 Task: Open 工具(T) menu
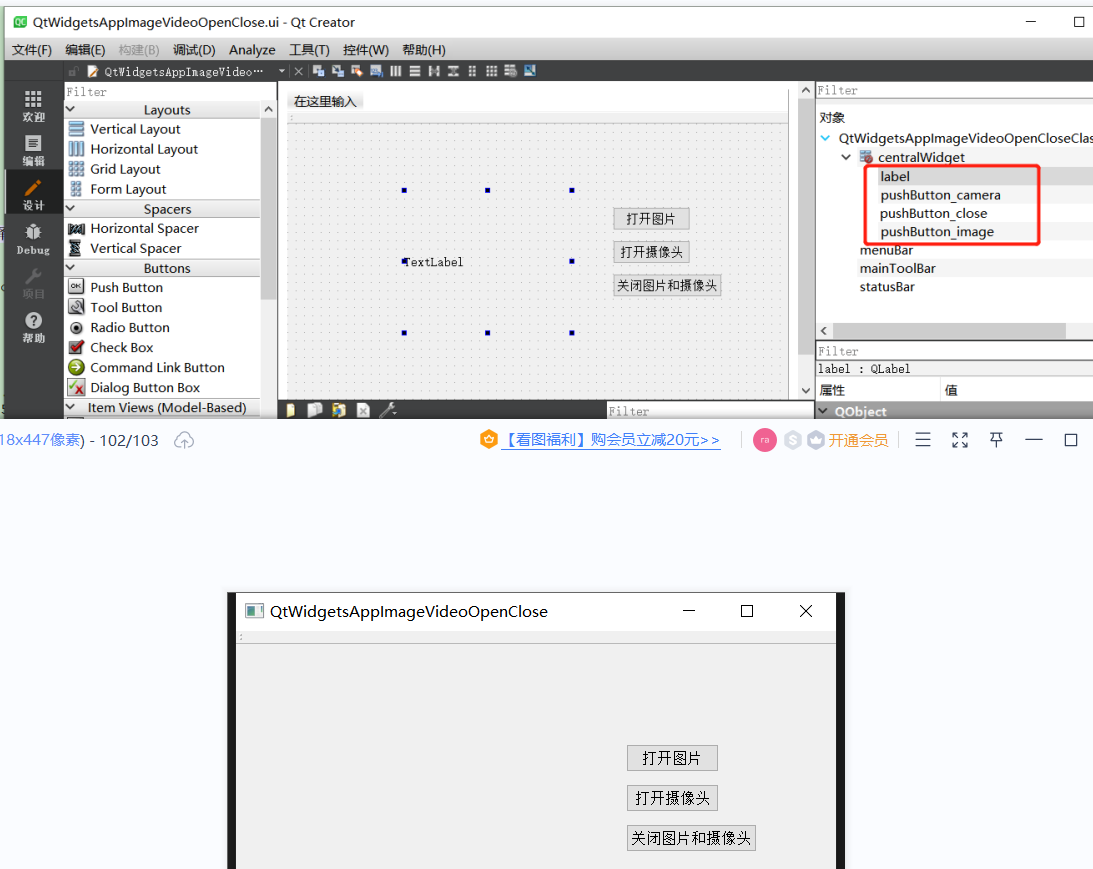[x=309, y=50]
